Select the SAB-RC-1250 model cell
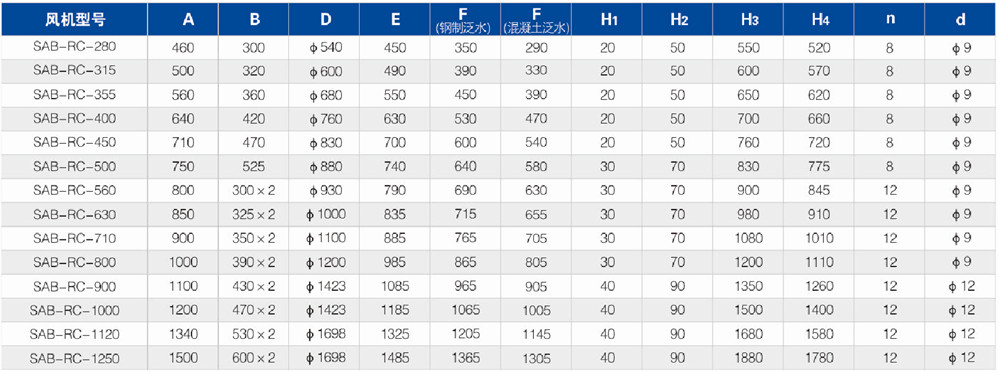1000x373 pixels. [75, 358]
